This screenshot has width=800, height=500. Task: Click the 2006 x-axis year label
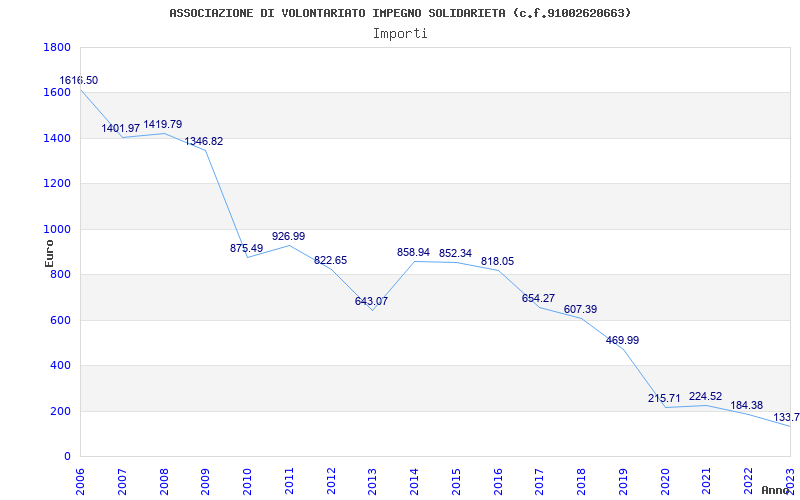pyautogui.click(x=81, y=481)
